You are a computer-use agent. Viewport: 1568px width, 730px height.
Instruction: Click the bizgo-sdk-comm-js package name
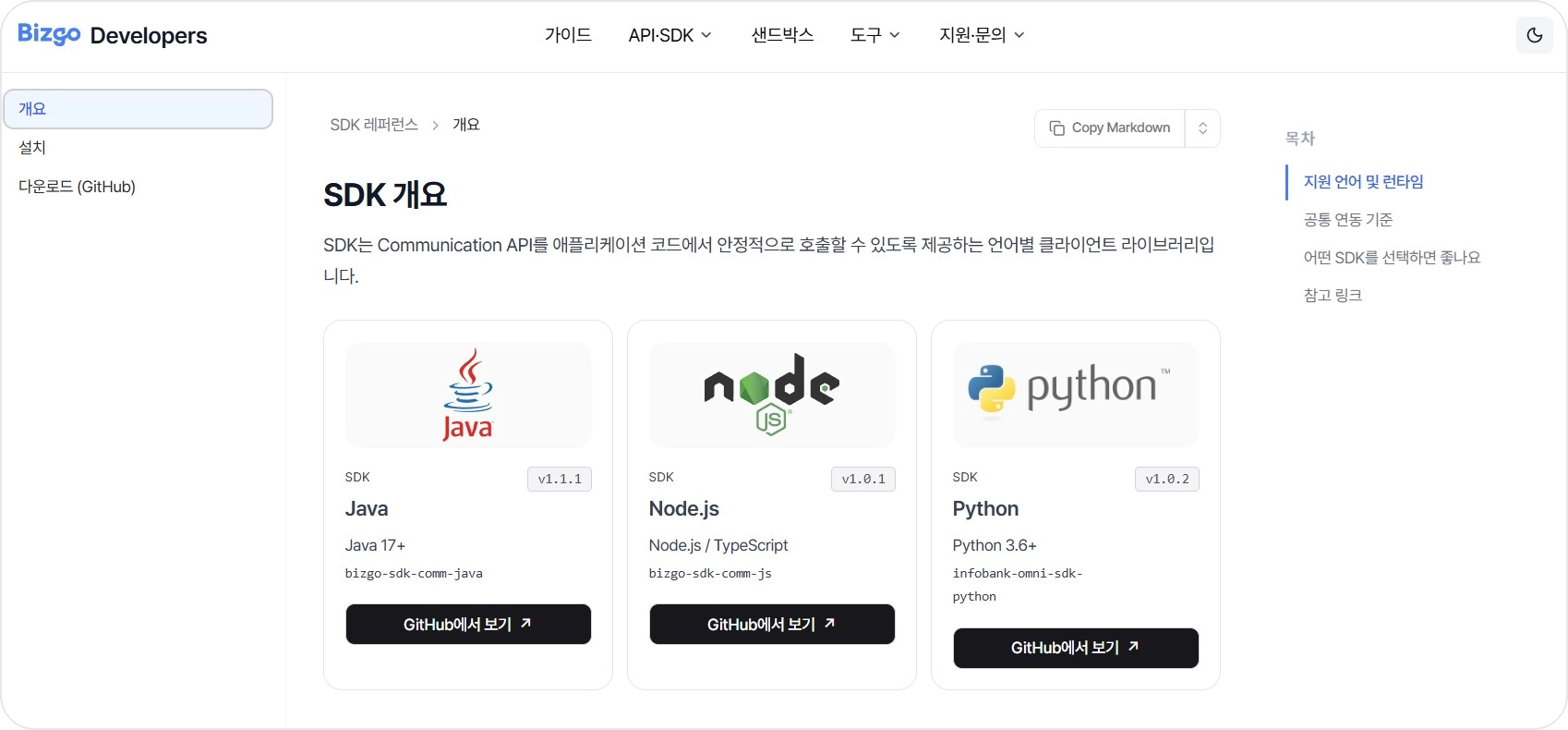pos(710,574)
